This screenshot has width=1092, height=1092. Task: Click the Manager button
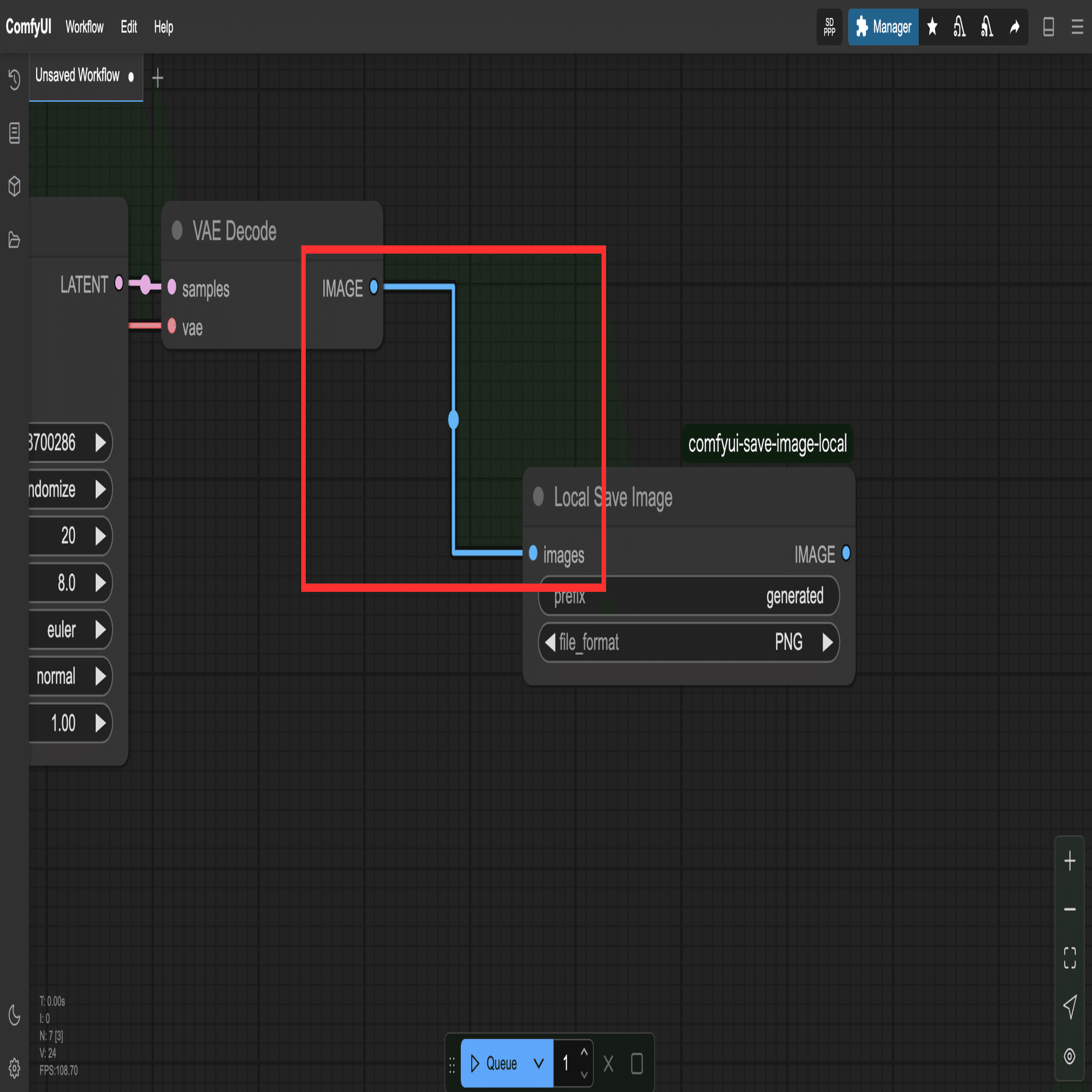point(883,27)
